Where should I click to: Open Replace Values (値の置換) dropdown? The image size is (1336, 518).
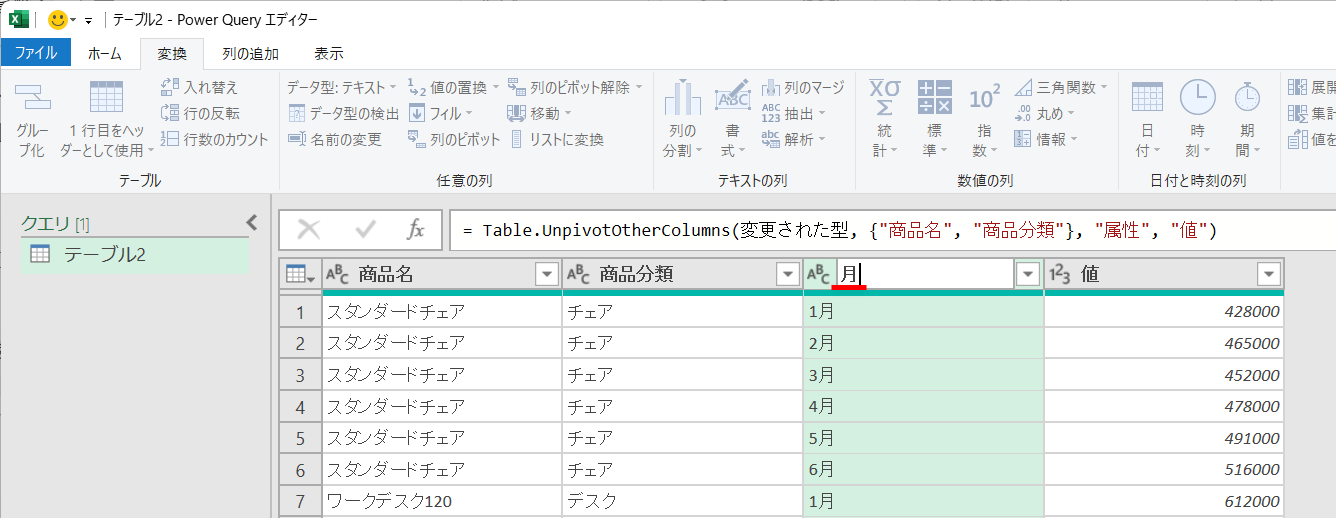click(453, 88)
